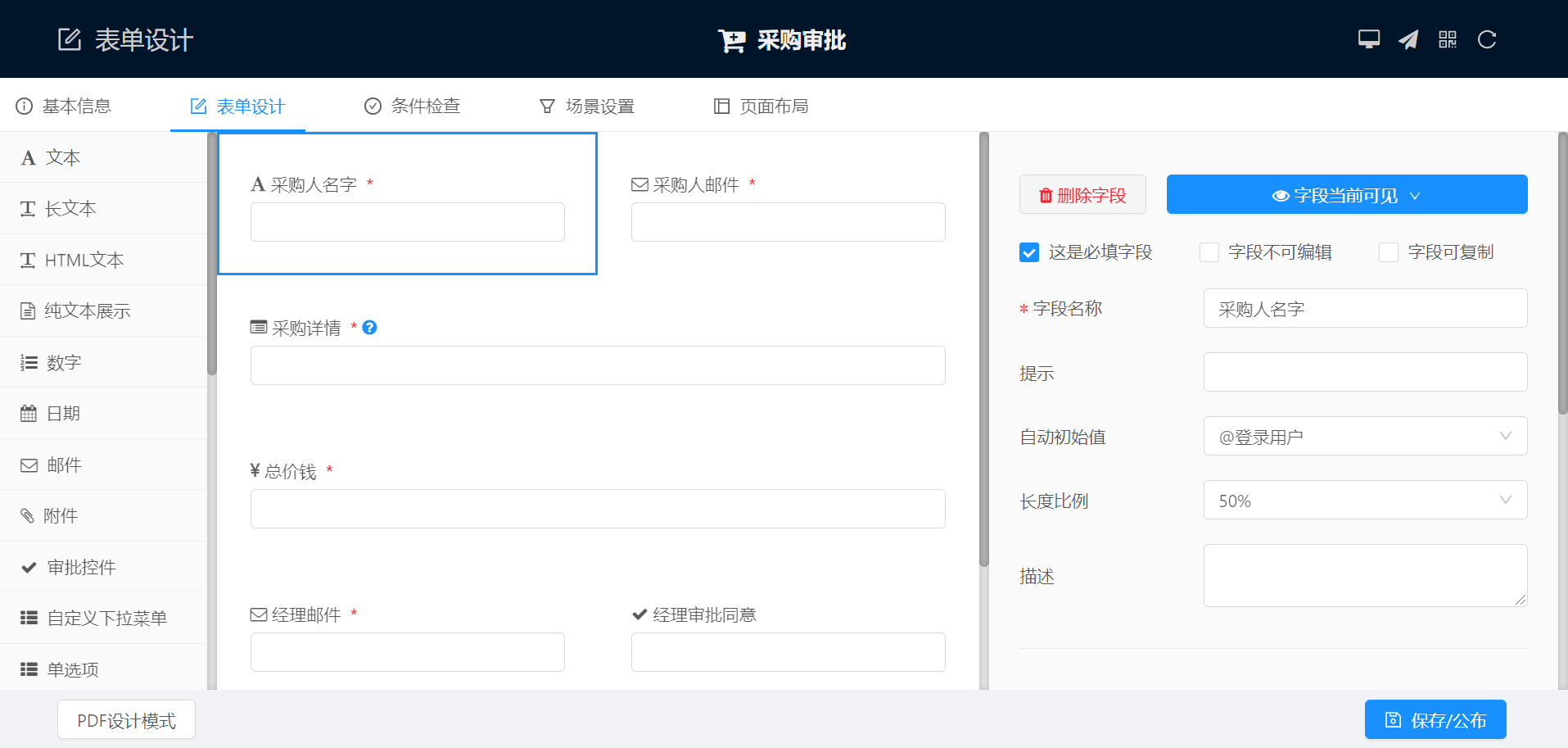Add a 数字 field from sidebar

click(103, 362)
